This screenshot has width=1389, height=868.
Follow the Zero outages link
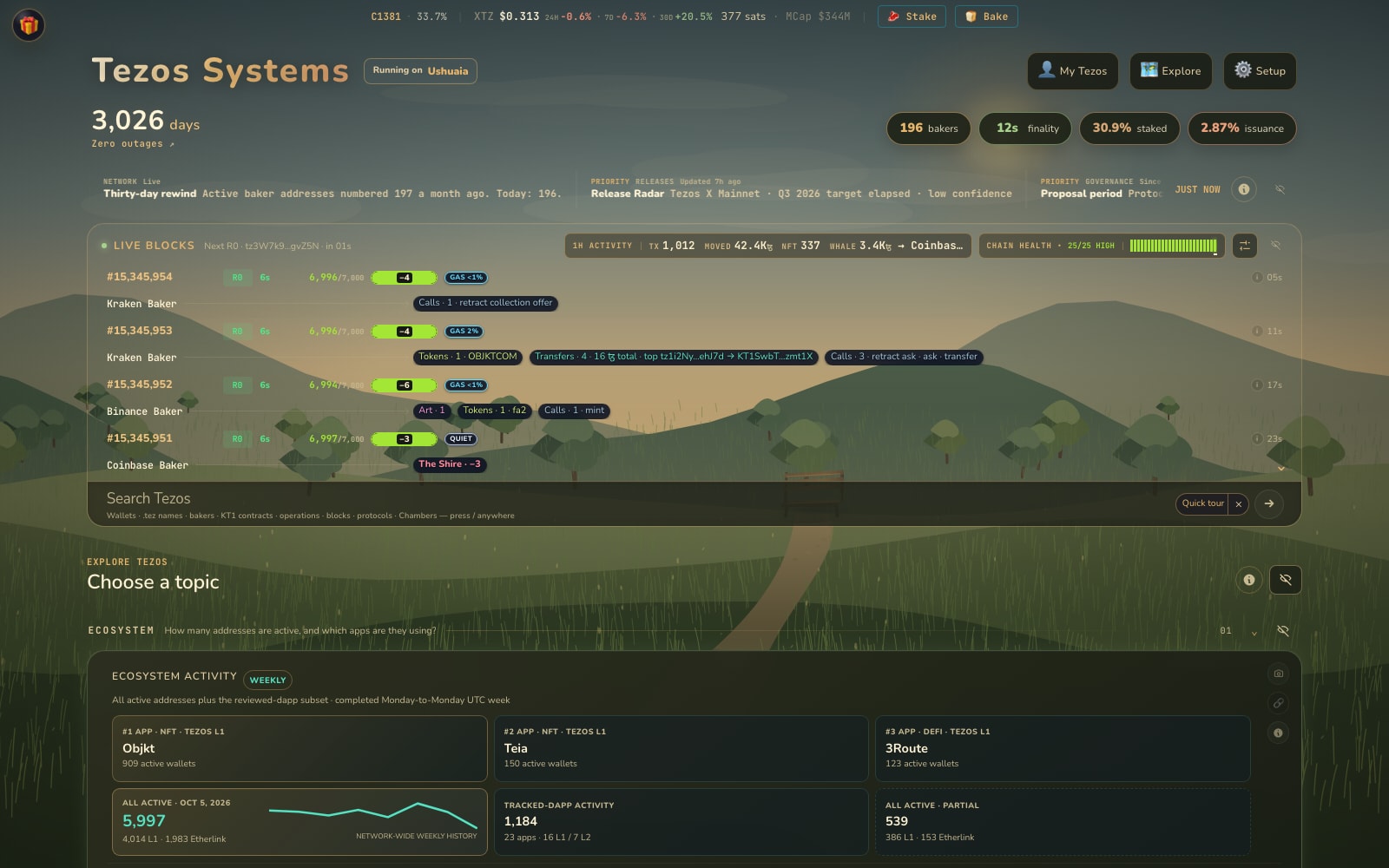(133, 144)
